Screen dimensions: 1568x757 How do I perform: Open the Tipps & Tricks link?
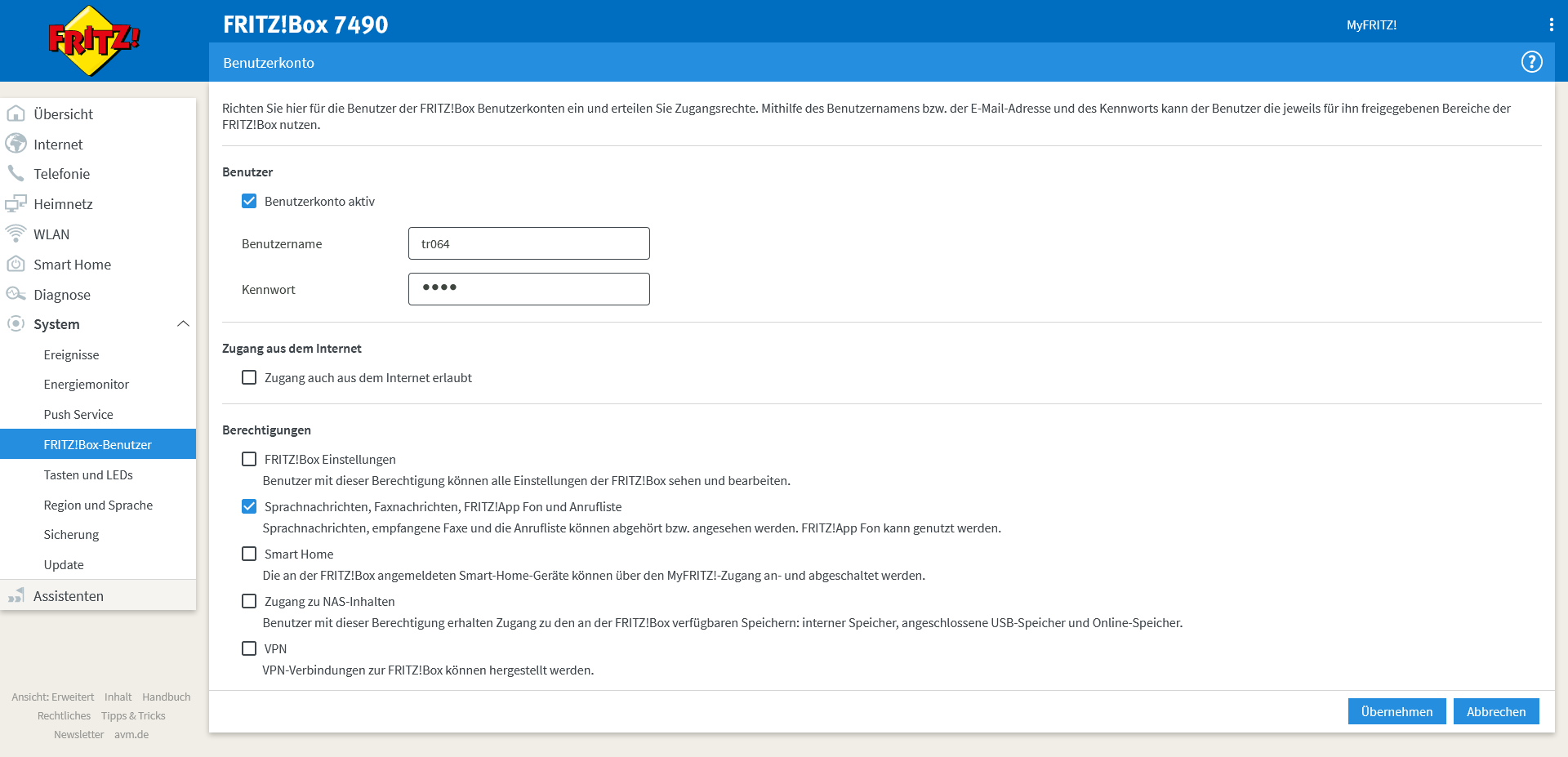pos(133,715)
